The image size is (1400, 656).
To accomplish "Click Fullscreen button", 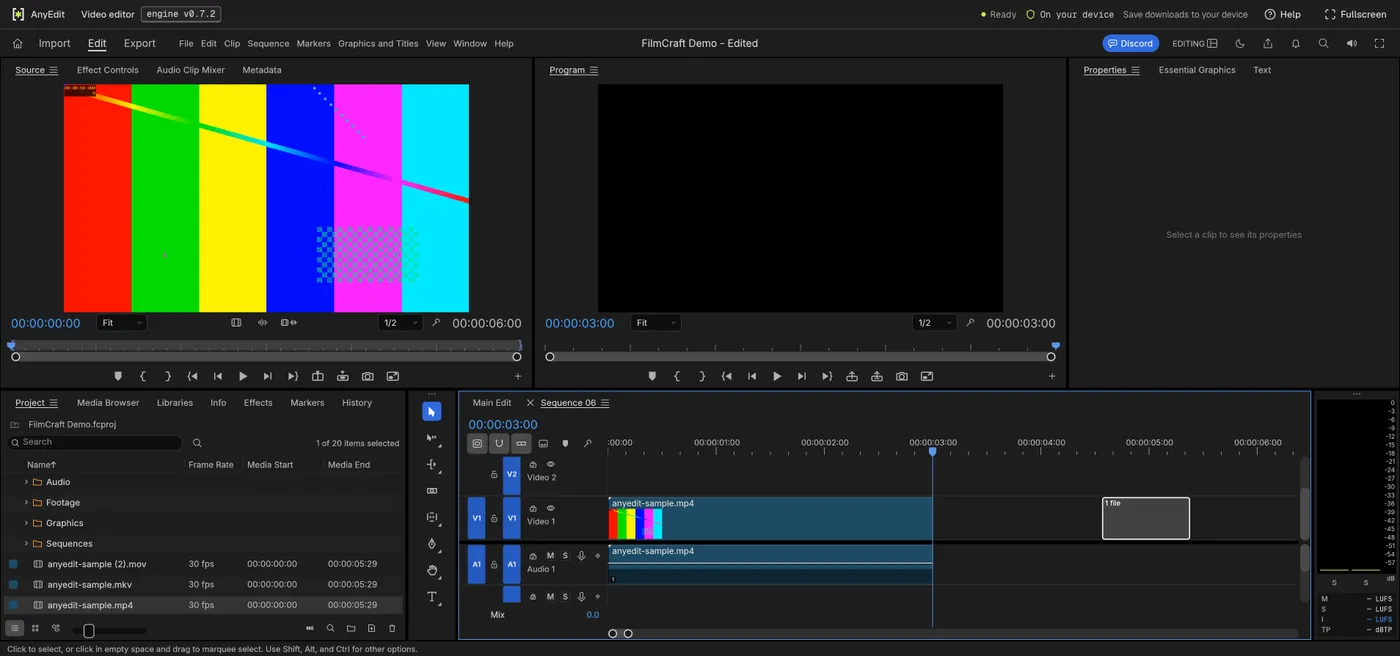I will 1356,14.
